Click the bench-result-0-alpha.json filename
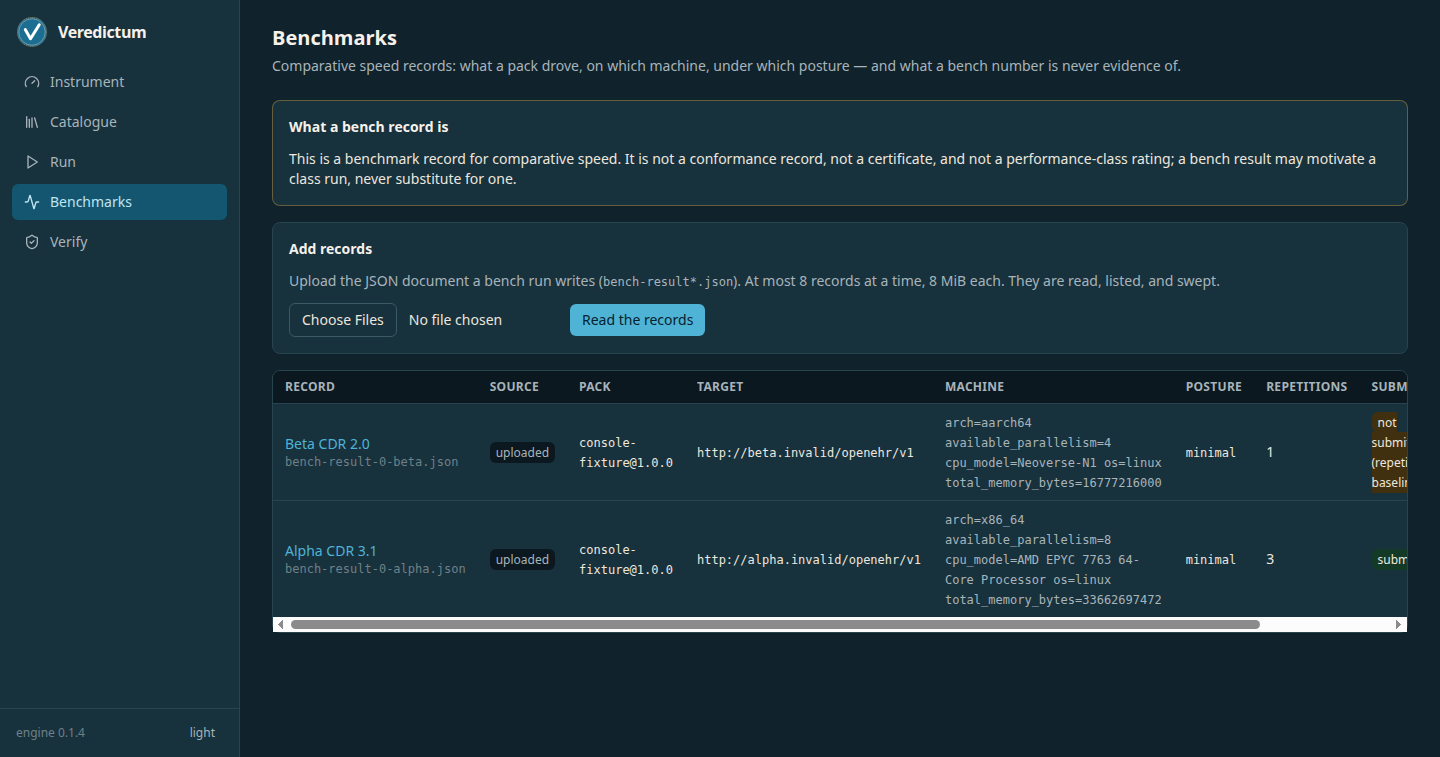The image size is (1440, 757). 375,569
